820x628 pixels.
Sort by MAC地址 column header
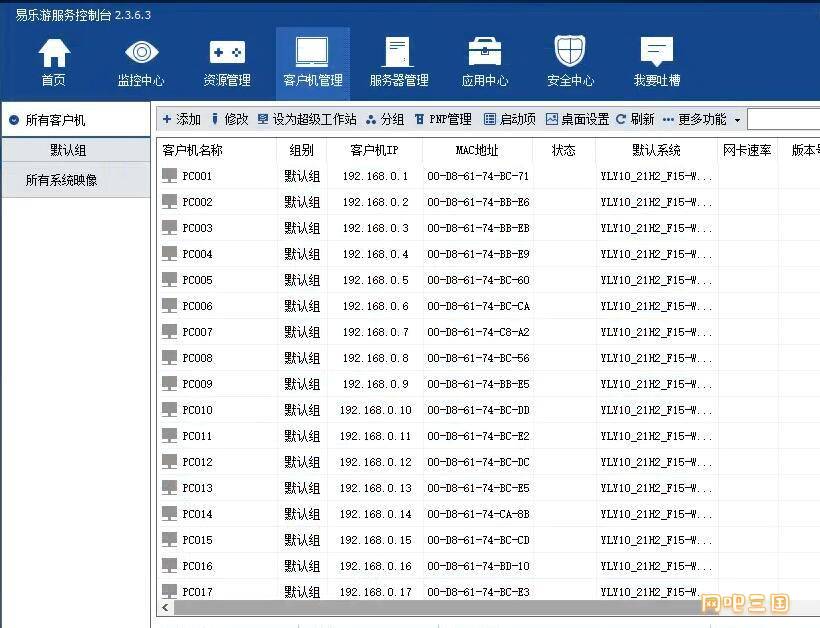[477, 151]
